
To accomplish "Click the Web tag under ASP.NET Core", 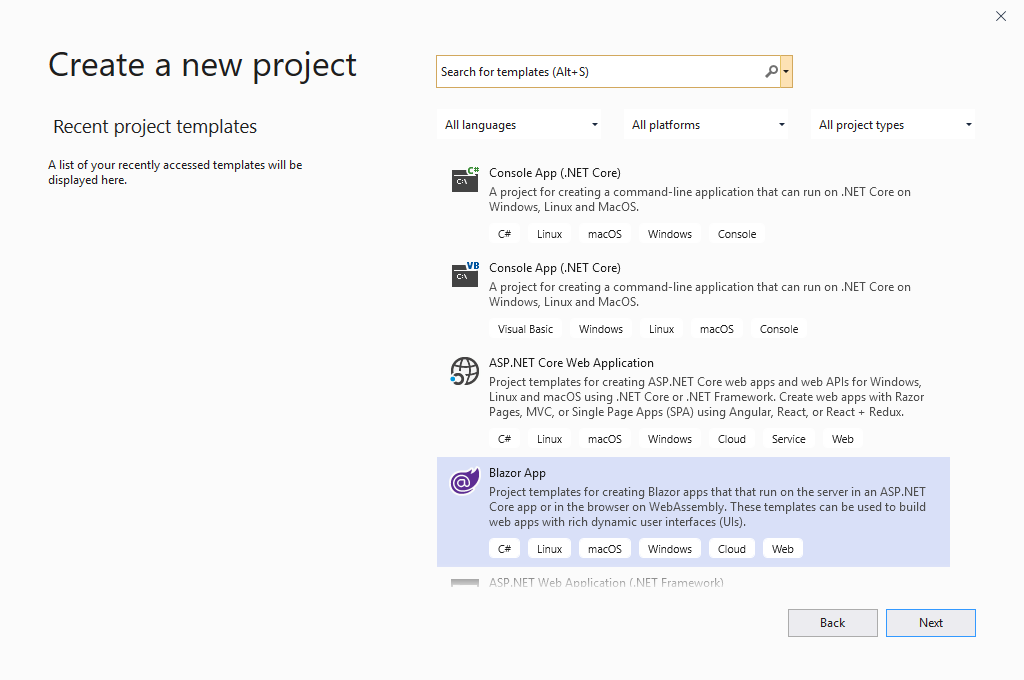I will click(x=842, y=439).
